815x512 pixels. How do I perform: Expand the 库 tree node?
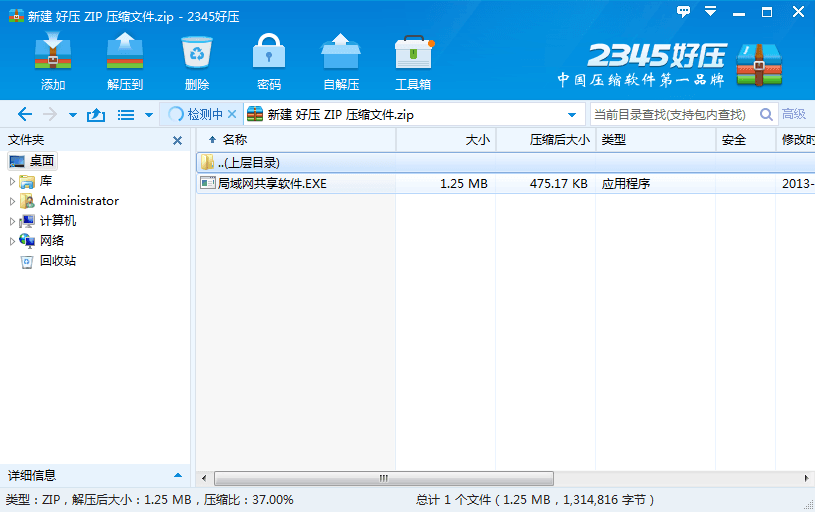coord(12,181)
